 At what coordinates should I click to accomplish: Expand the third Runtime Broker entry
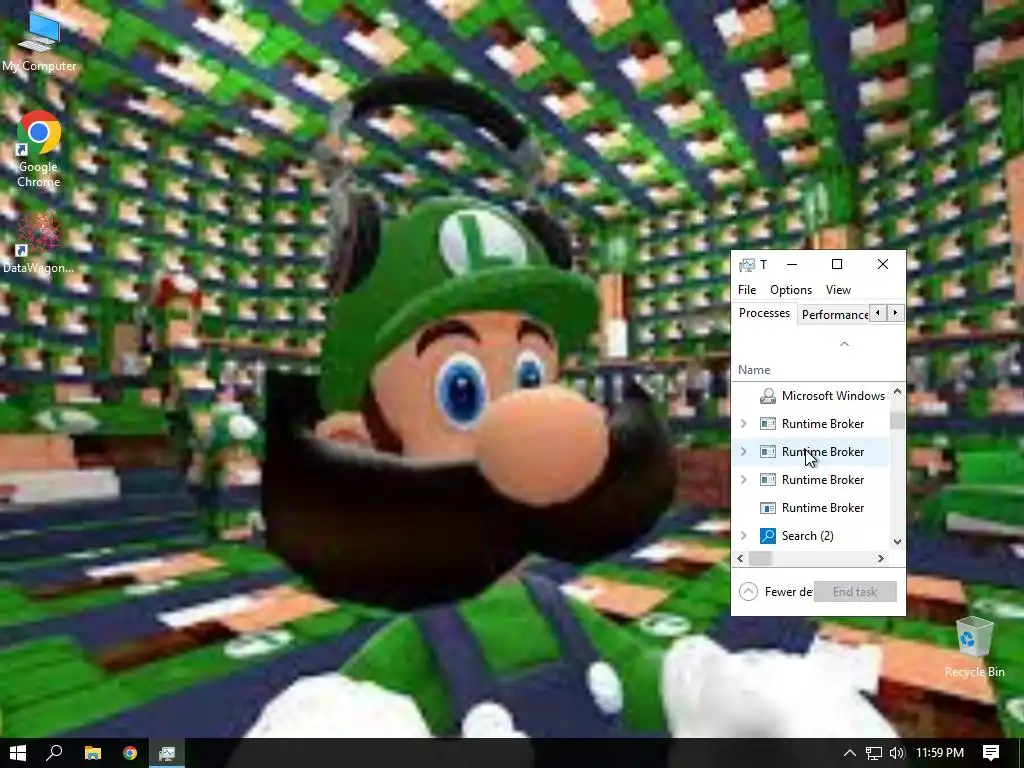(x=743, y=480)
